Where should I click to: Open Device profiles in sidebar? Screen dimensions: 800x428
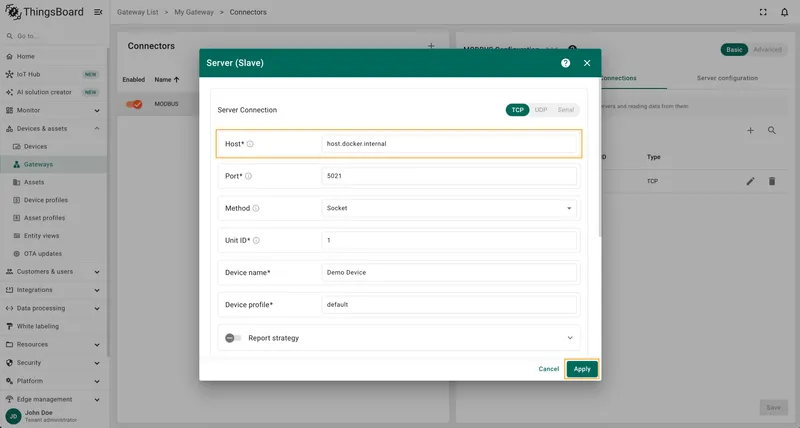point(54,200)
